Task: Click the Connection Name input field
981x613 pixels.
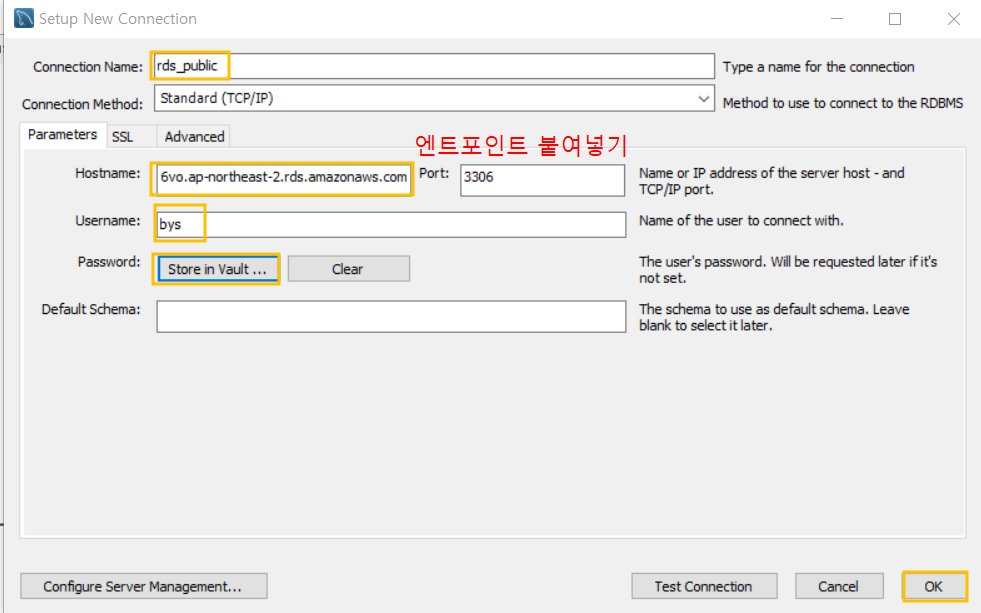Action: coord(434,66)
